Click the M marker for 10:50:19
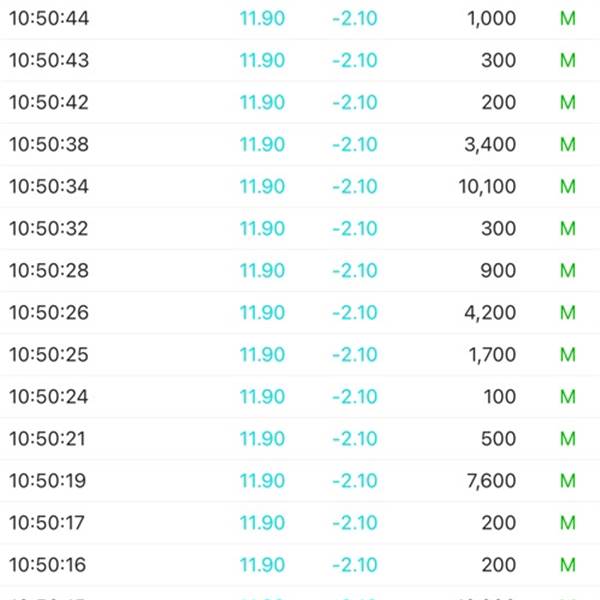 568,481
